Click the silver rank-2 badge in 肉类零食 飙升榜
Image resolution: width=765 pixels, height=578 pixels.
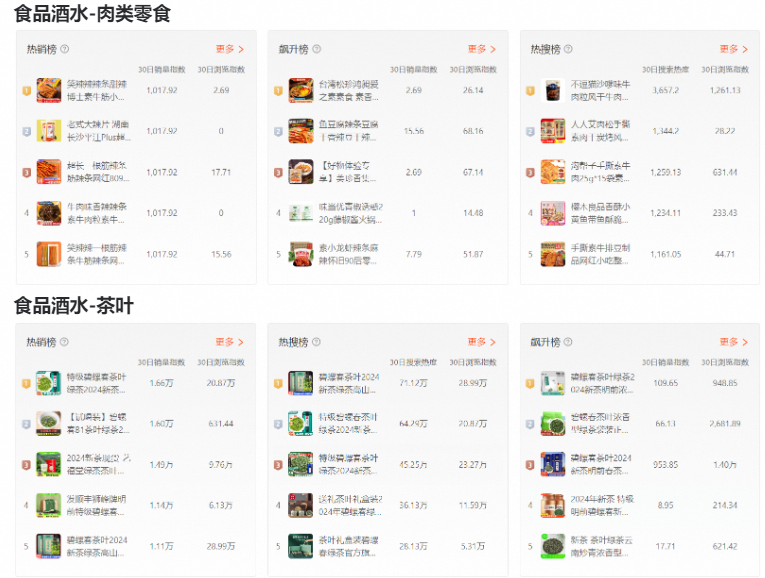[x=279, y=131]
